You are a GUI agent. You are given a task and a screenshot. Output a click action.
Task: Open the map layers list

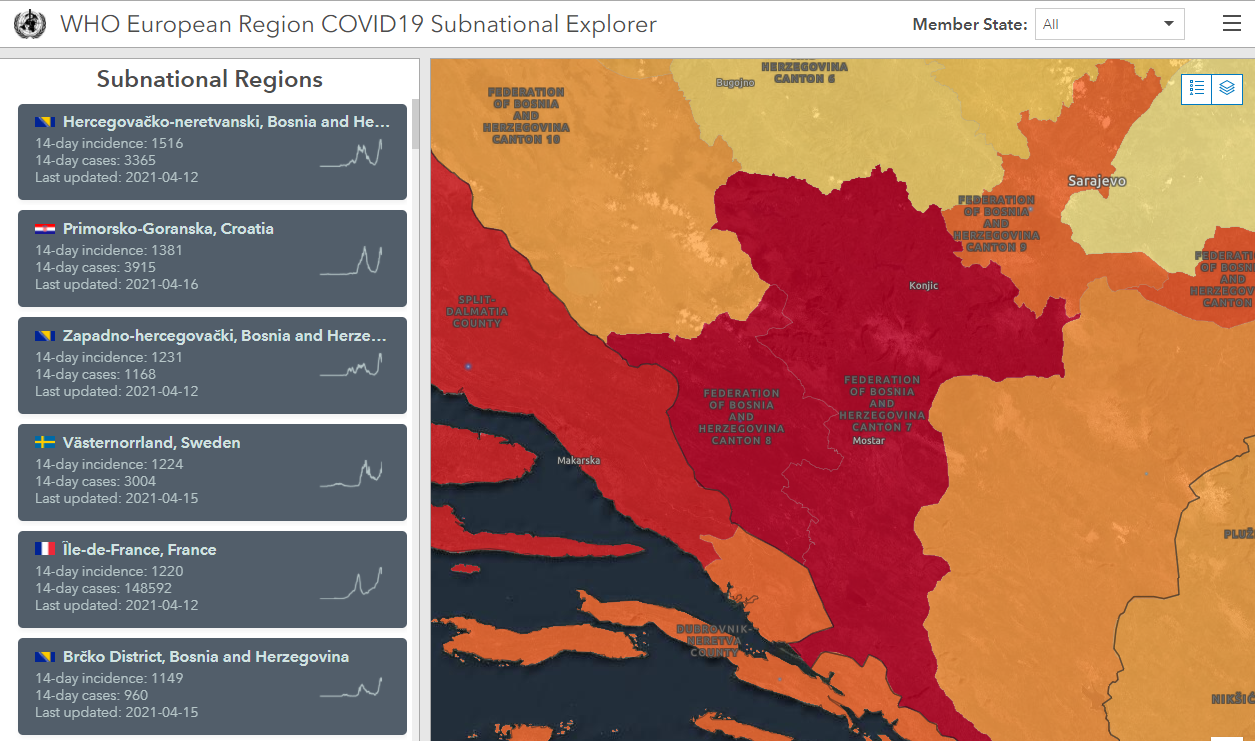[x=1227, y=89]
